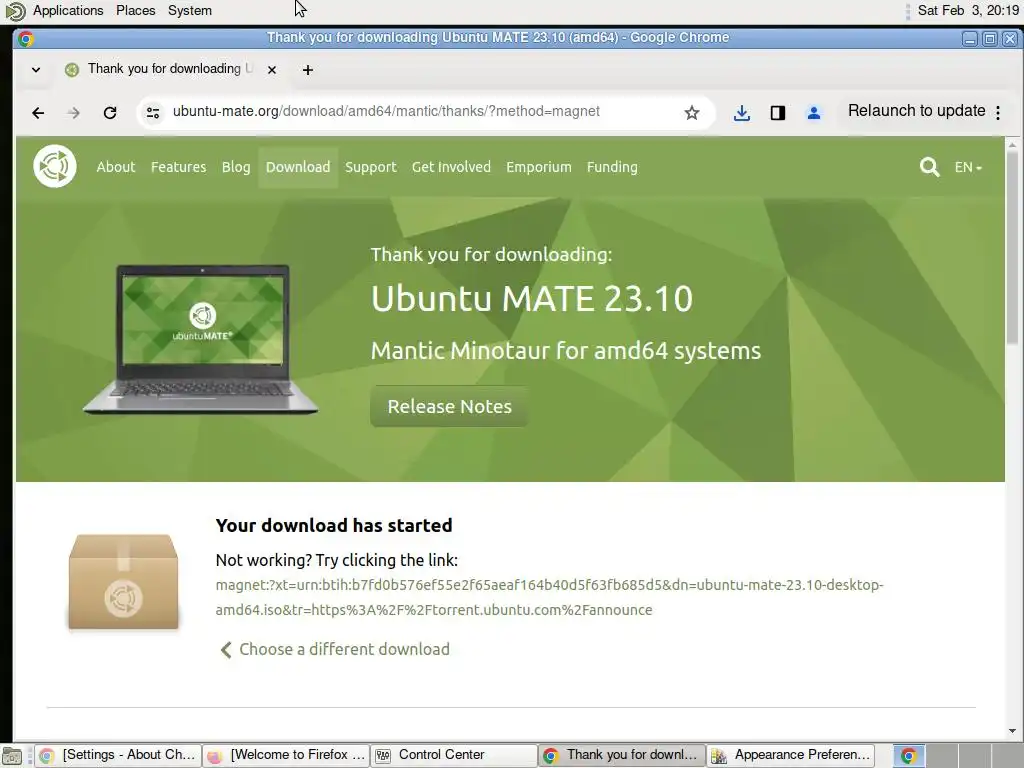This screenshot has height=768, width=1024.
Task: Open the tab search dropdown arrow
Action: click(x=36, y=70)
